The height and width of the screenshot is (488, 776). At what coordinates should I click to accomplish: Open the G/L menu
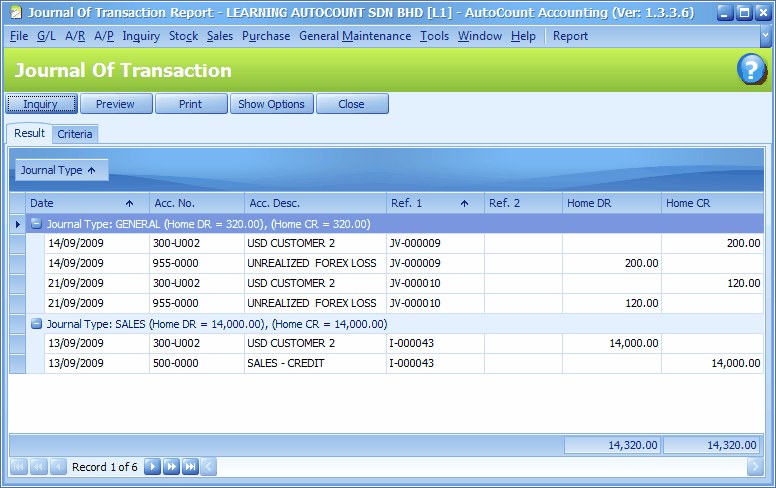46,36
